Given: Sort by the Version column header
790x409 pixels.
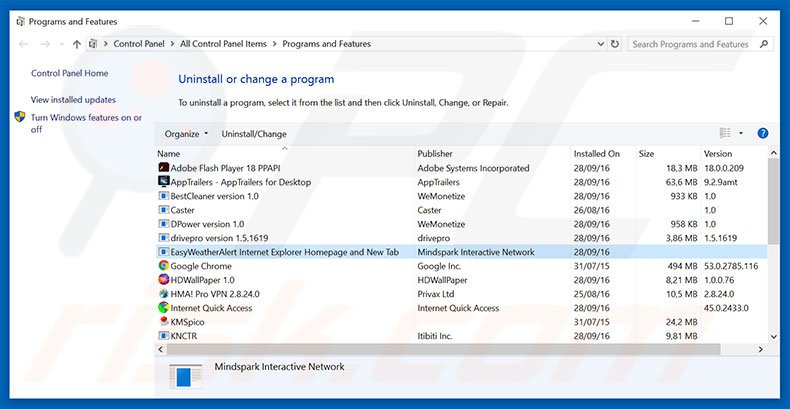Looking at the screenshot, I should pyautogui.click(x=734, y=154).
